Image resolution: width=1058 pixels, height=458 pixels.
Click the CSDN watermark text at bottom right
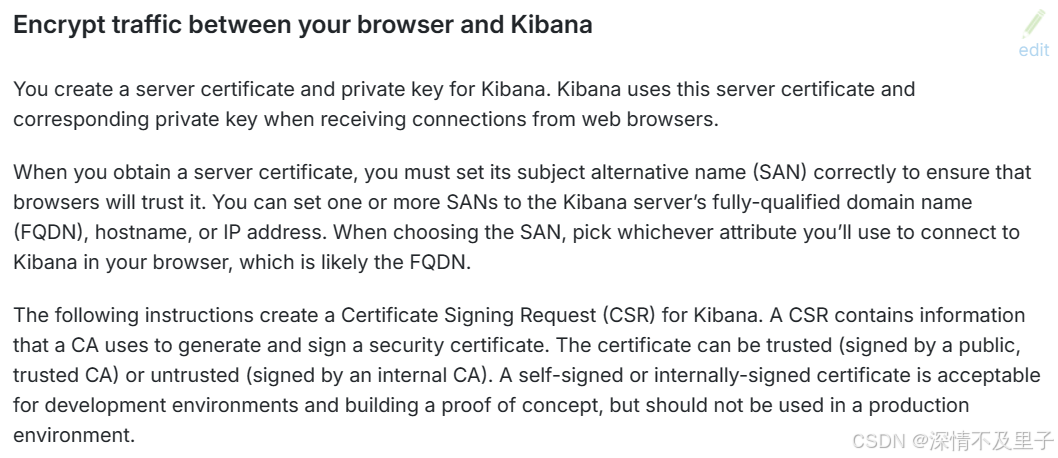tap(879, 441)
